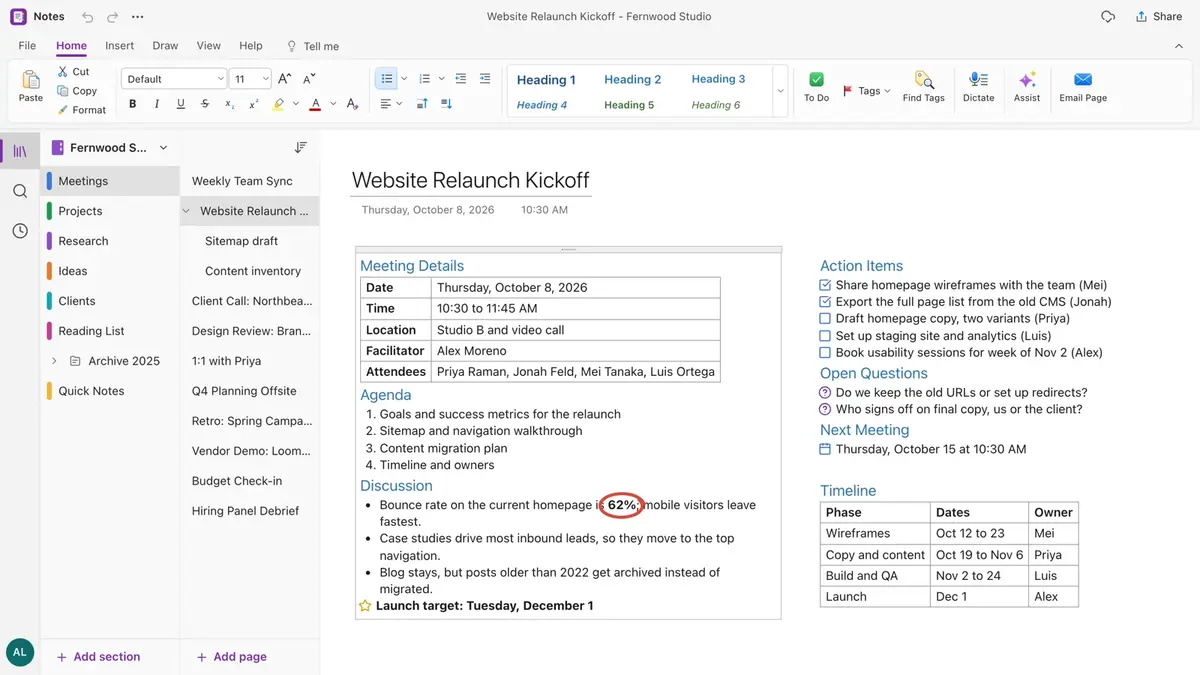Apply superscript formatting
The image size is (1200, 675).
click(x=254, y=104)
